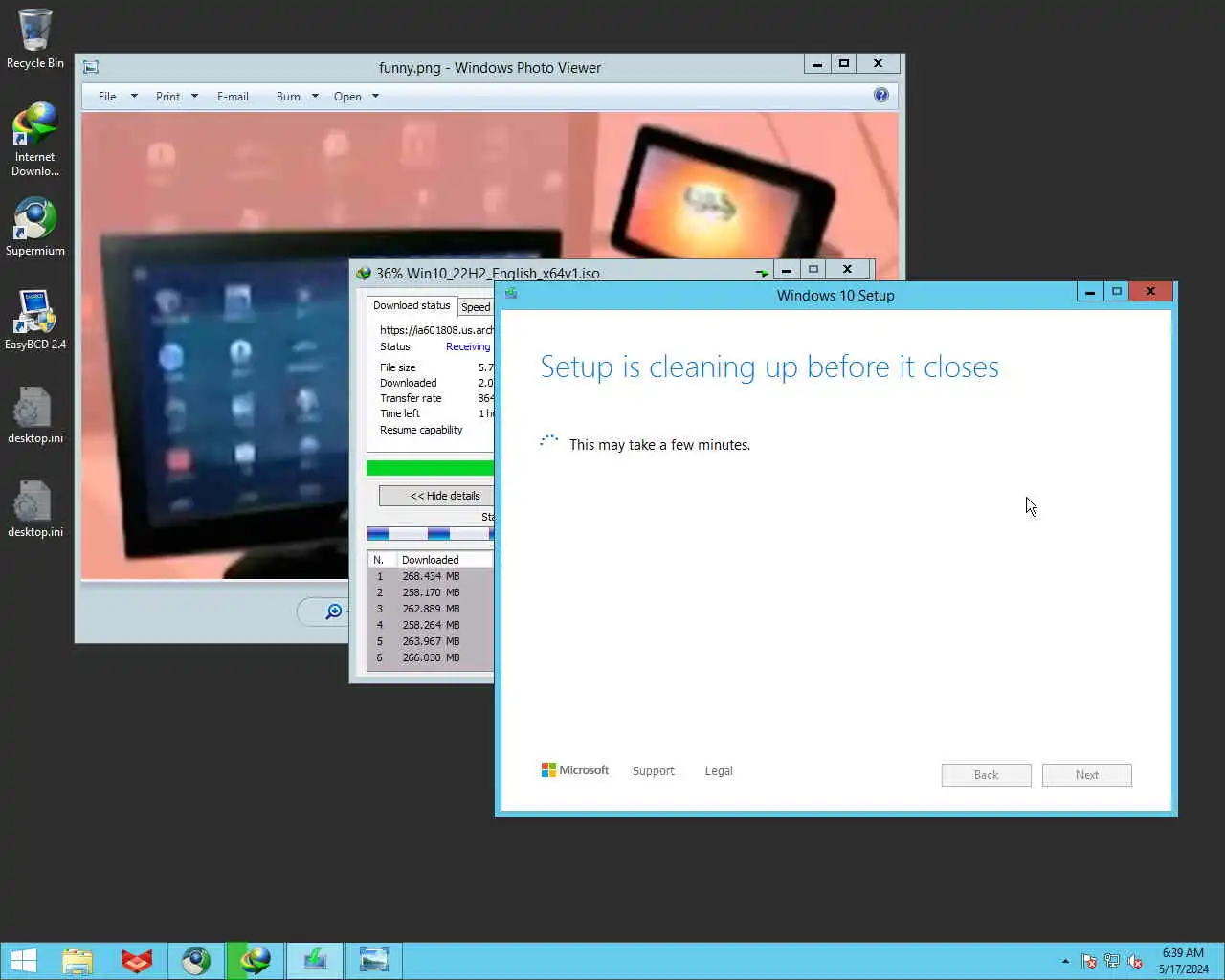Image resolution: width=1225 pixels, height=980 pixels.
Task: Select the lower desktop.ini file icon
Action: pos(35,509)
